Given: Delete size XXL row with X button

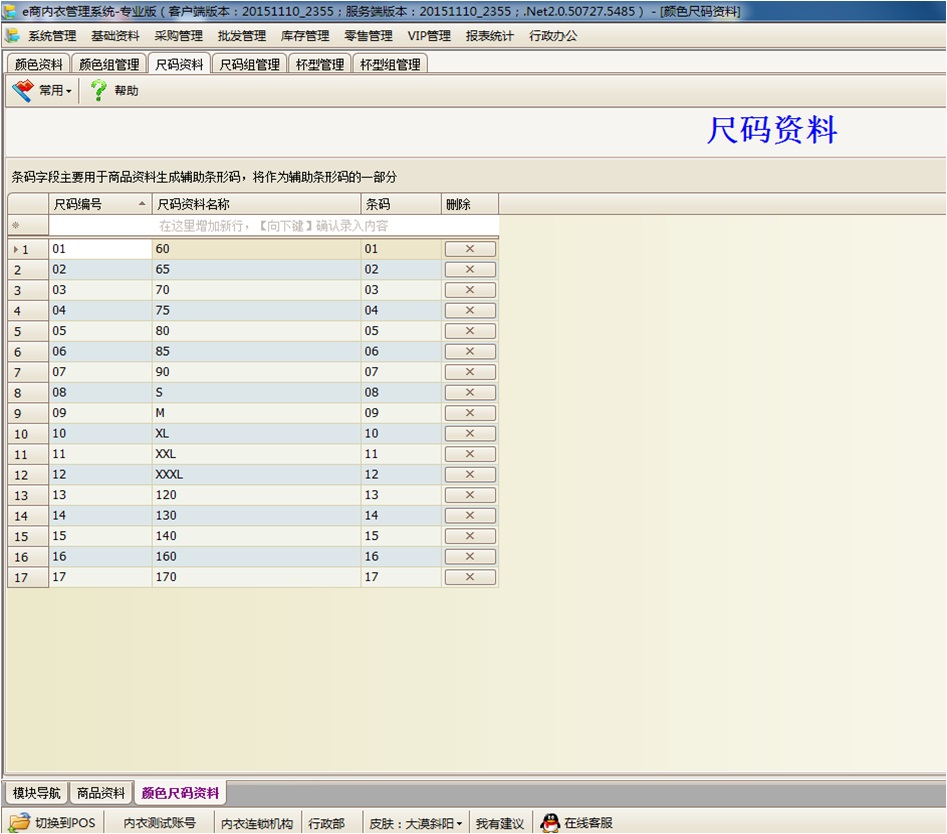Looking at the screenshot, I should pos(470,454).
